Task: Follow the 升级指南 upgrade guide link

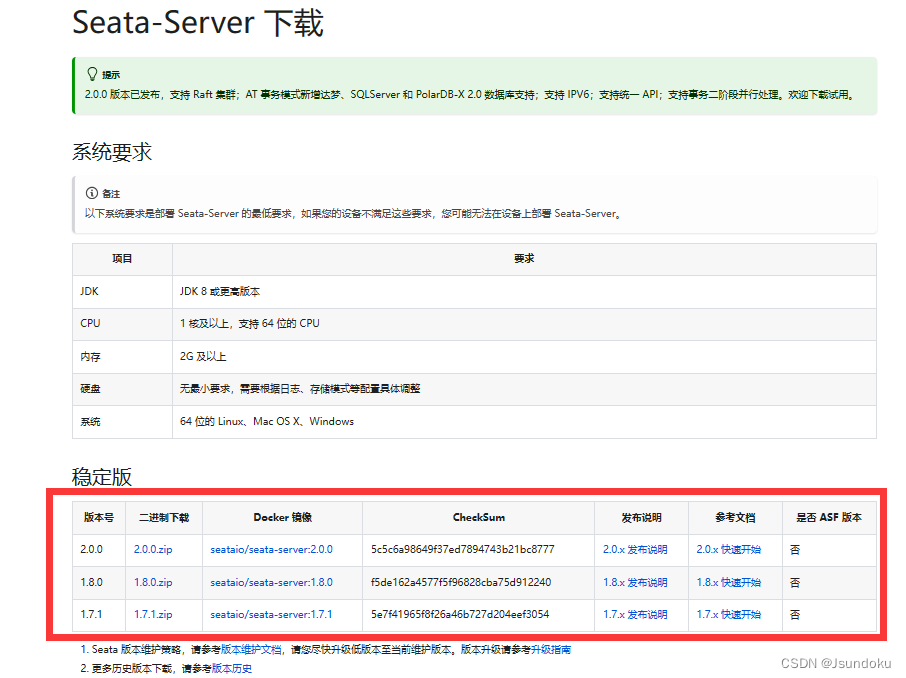Action: click(x=551, y=650)
